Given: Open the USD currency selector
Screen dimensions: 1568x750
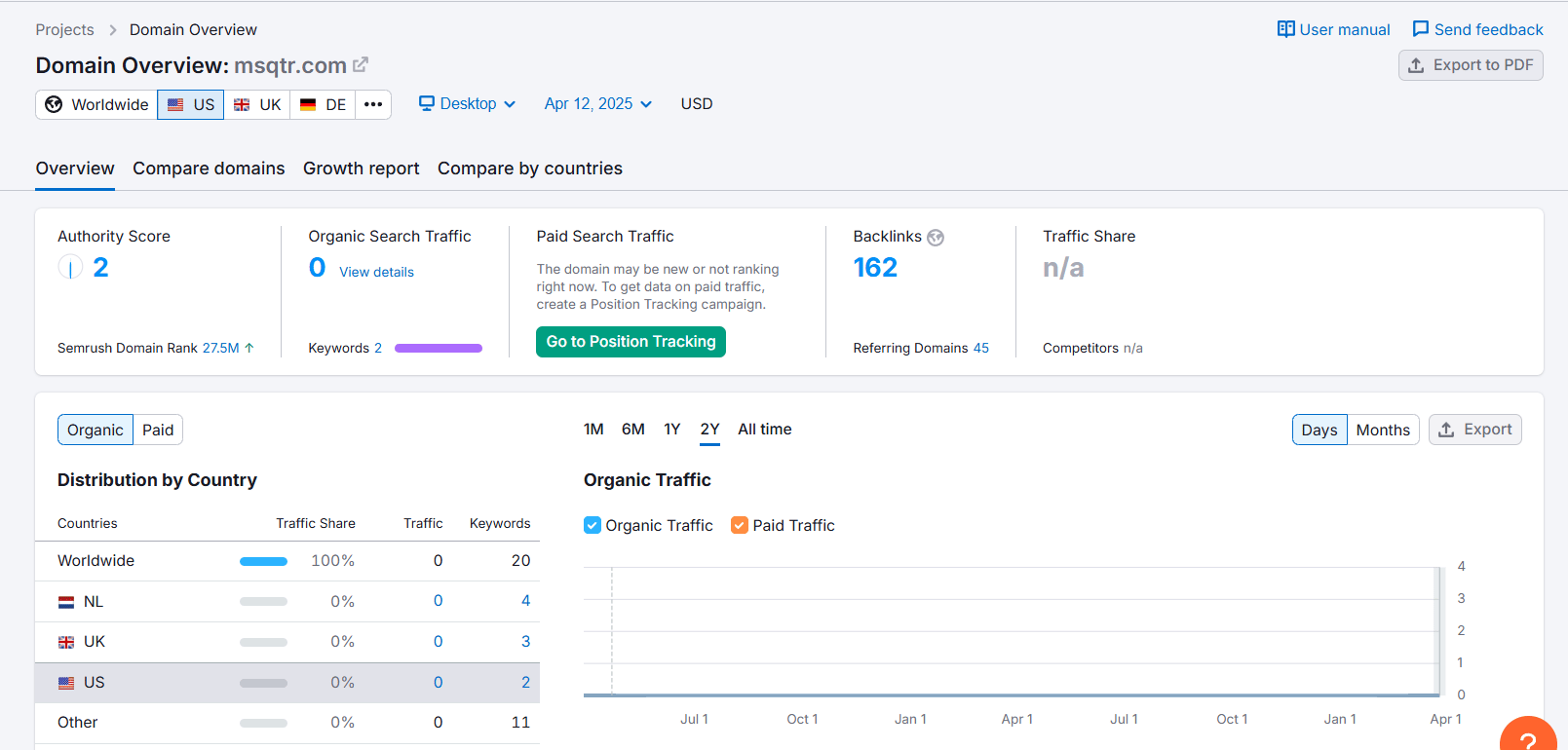Looking at the screenshot, I should coord(697,103).
